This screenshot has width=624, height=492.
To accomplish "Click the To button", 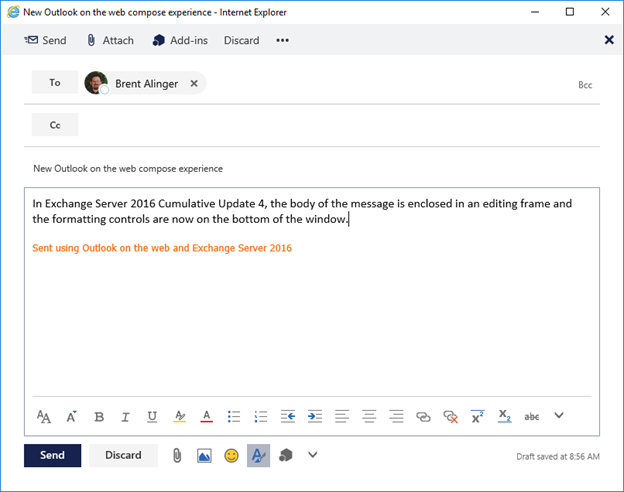I will coord(55,82).
